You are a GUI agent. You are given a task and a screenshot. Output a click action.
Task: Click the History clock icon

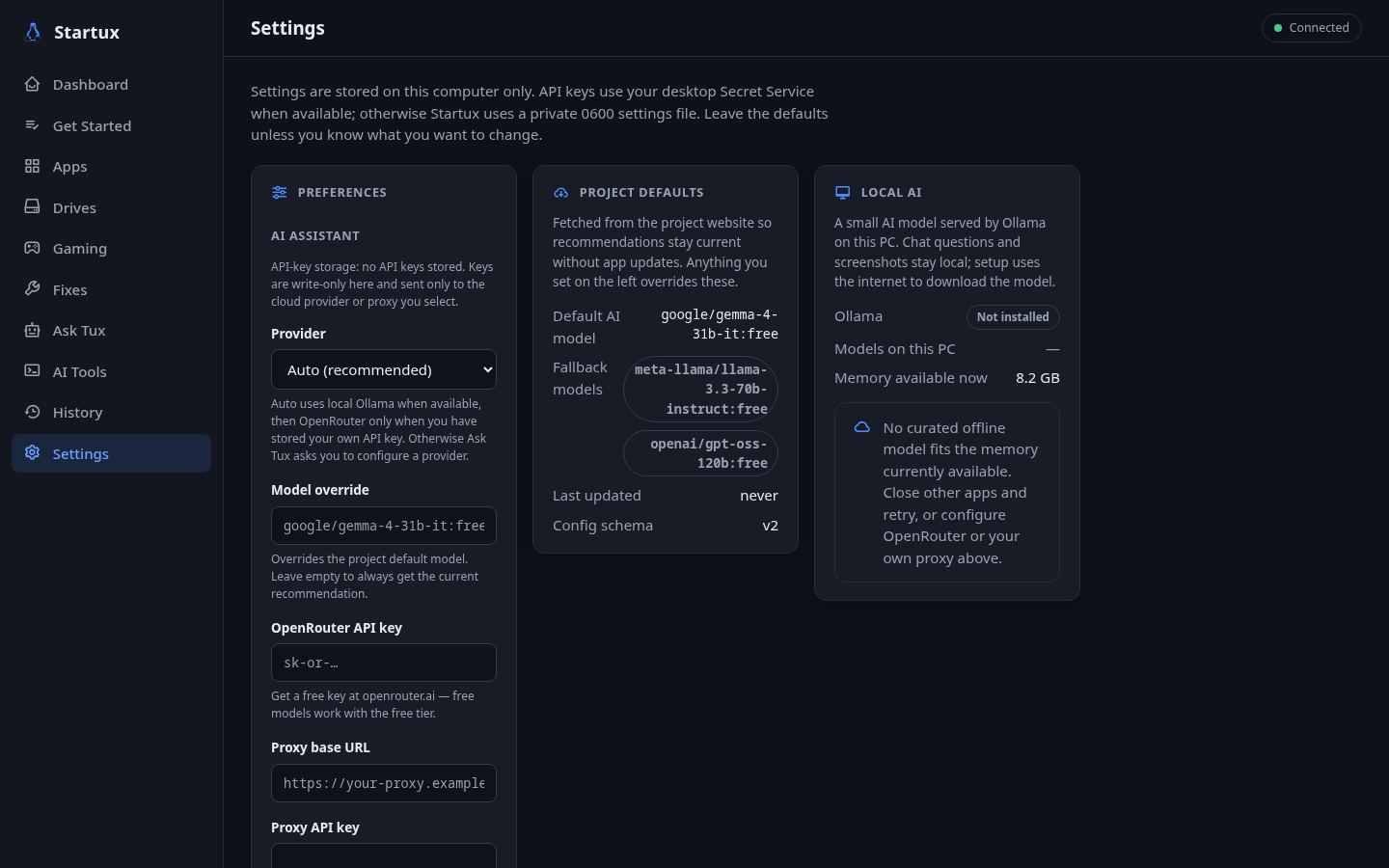click(32, 412)
